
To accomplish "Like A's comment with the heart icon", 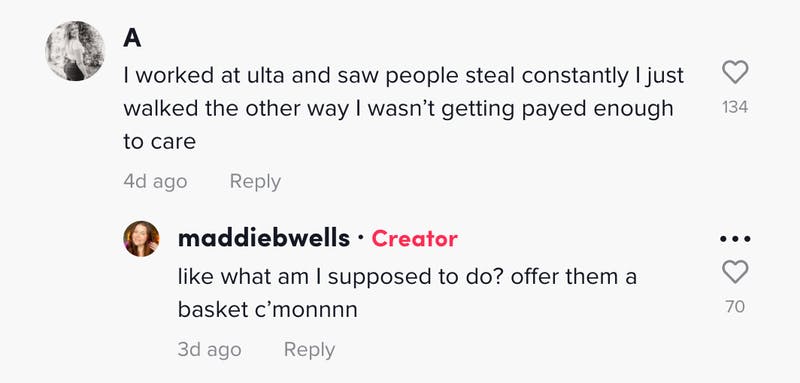I will pos(735,72).
